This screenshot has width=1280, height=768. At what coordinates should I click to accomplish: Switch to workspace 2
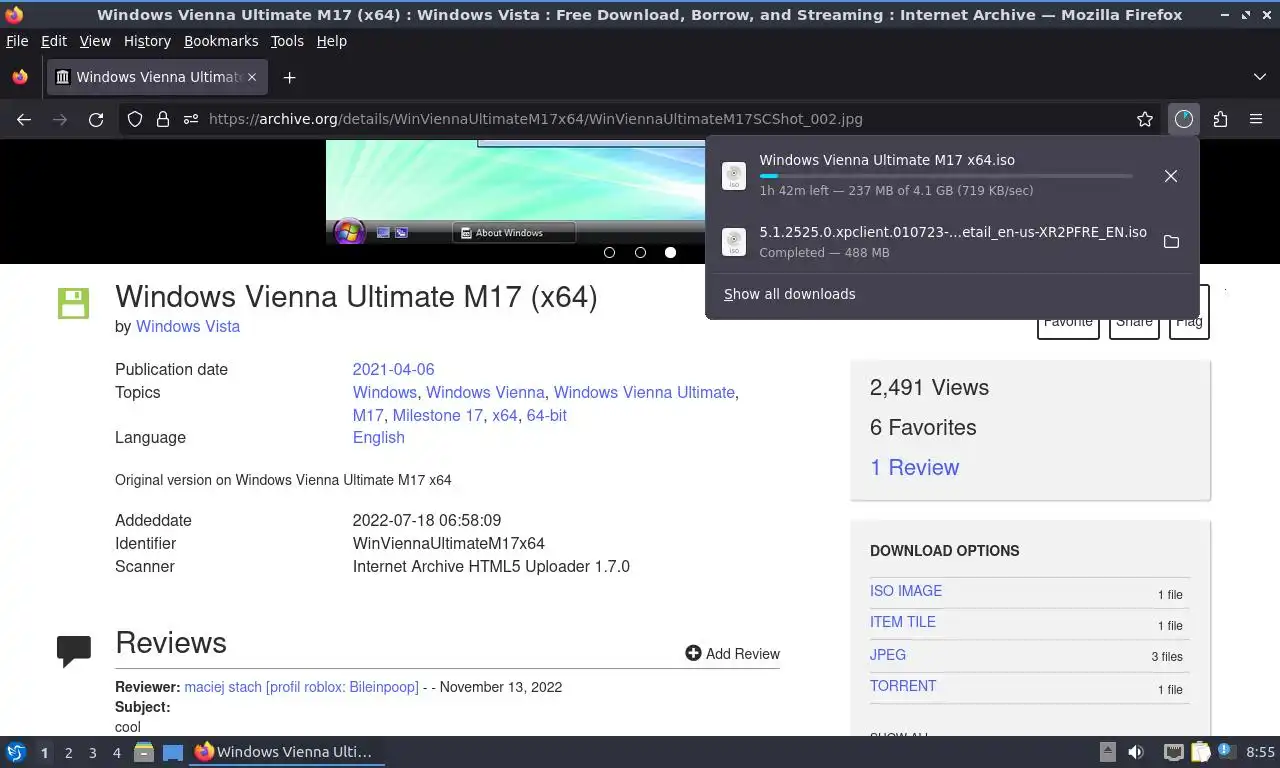(68, 753)
